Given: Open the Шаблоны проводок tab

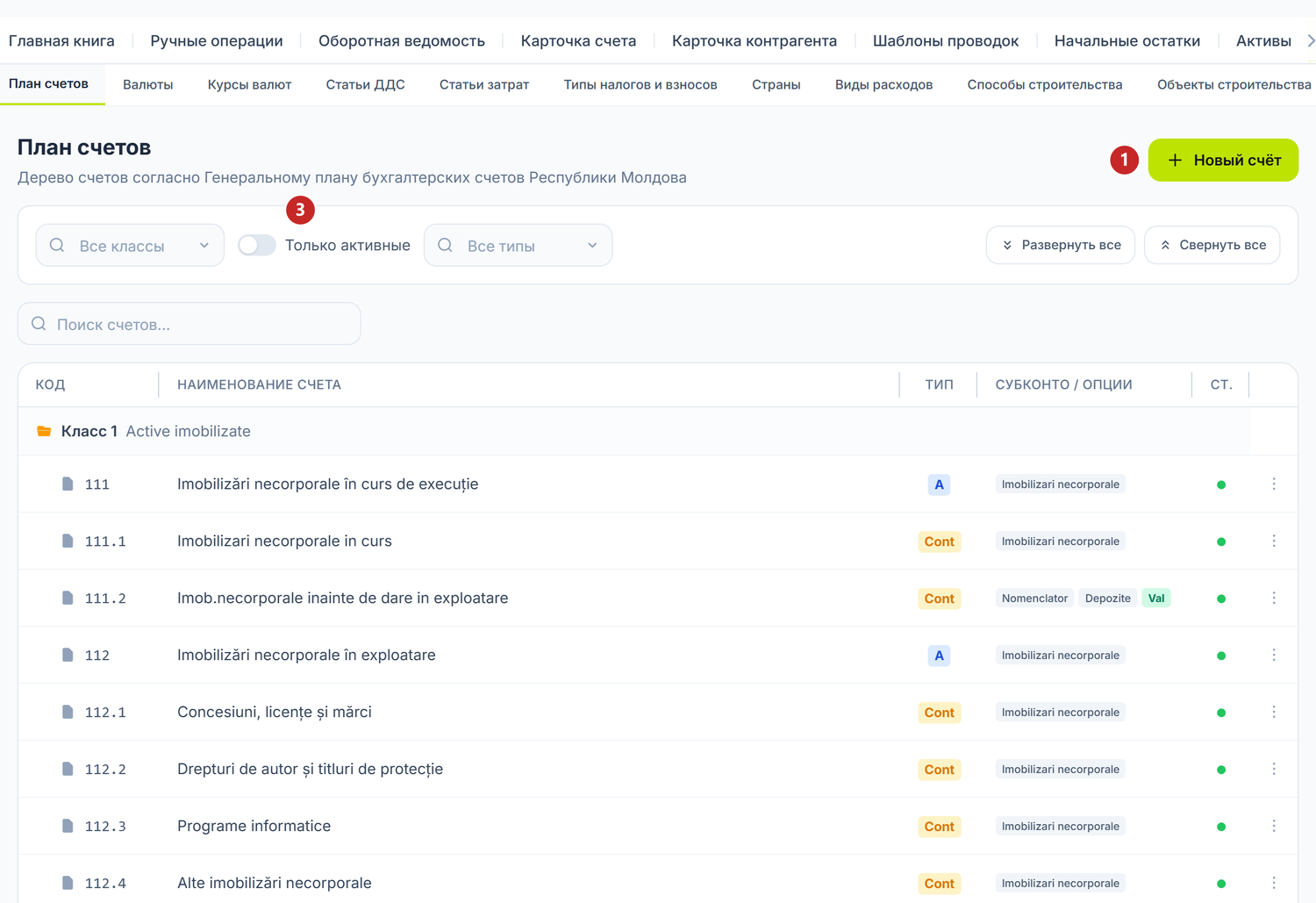Looking at the screenshot, I should tap(946, 41).
